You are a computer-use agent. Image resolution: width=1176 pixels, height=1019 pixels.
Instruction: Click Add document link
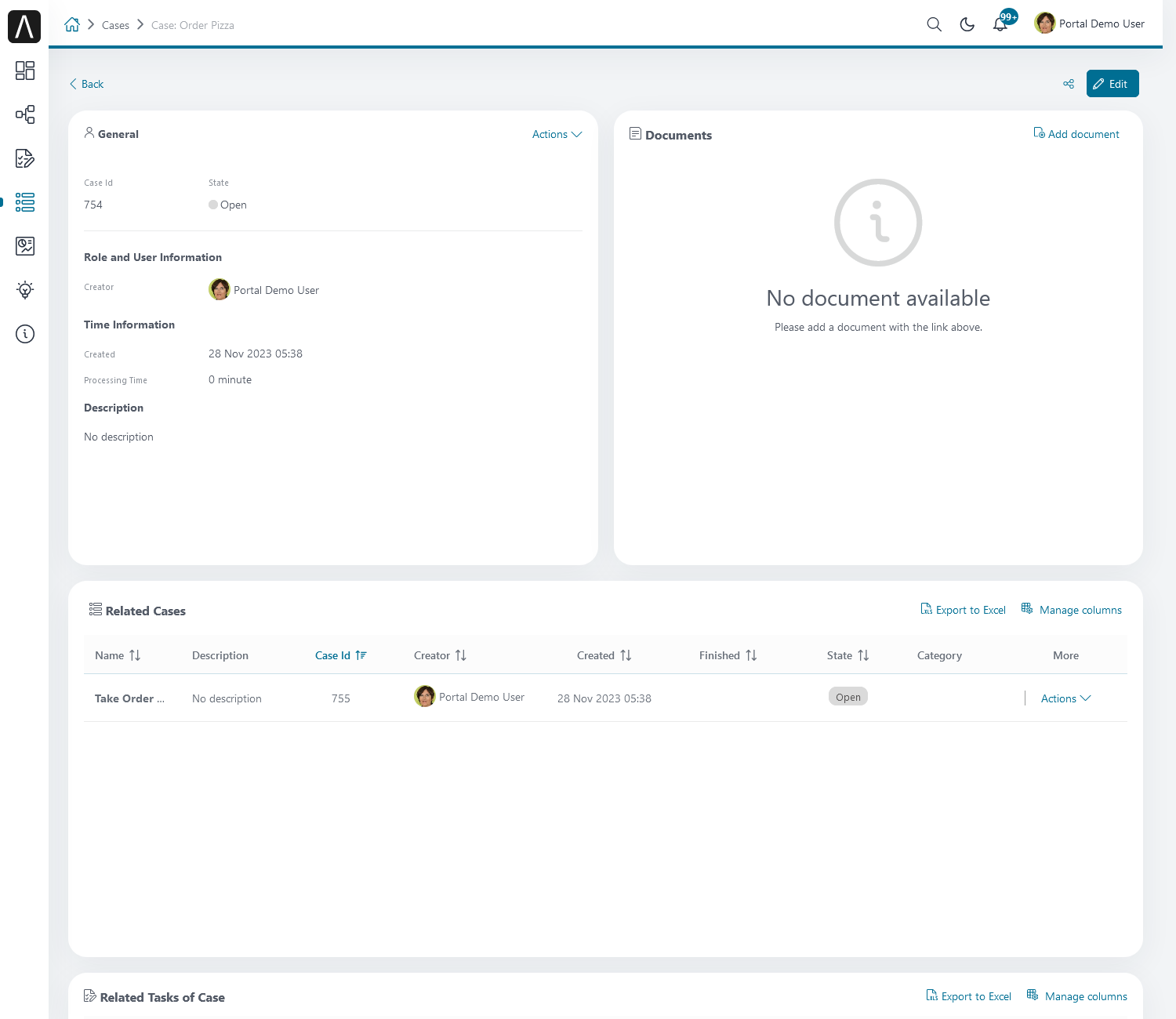click(x=1076, y=134)
